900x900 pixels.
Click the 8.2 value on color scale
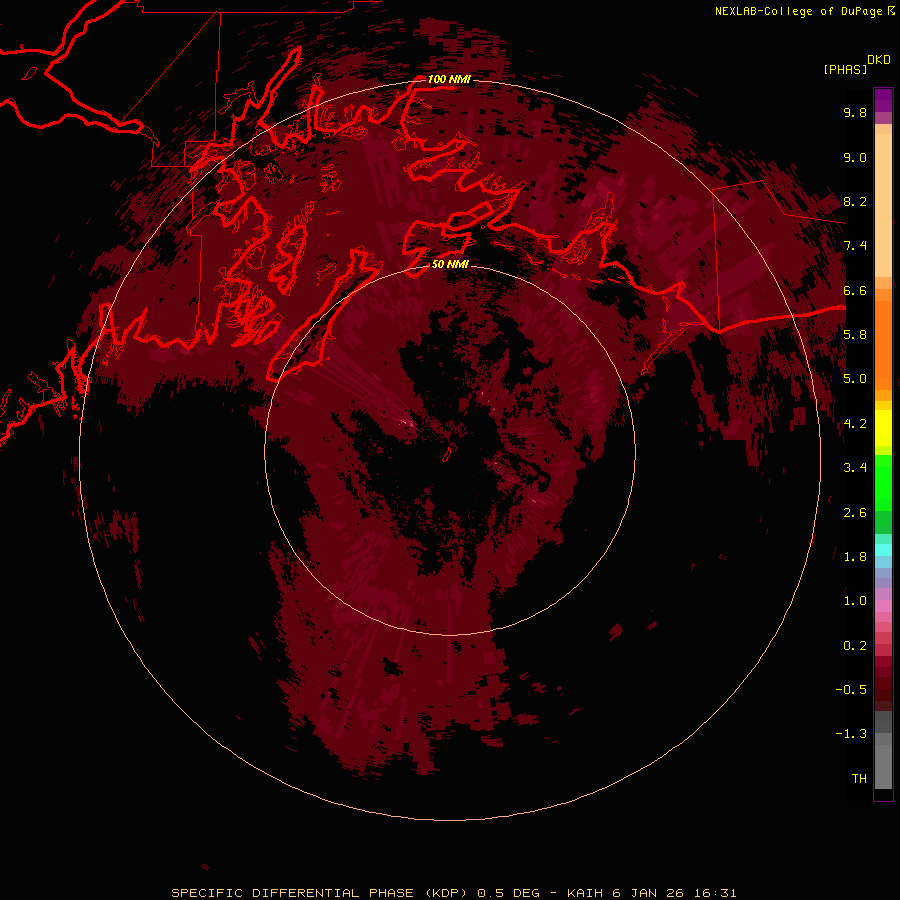point(855,201)
